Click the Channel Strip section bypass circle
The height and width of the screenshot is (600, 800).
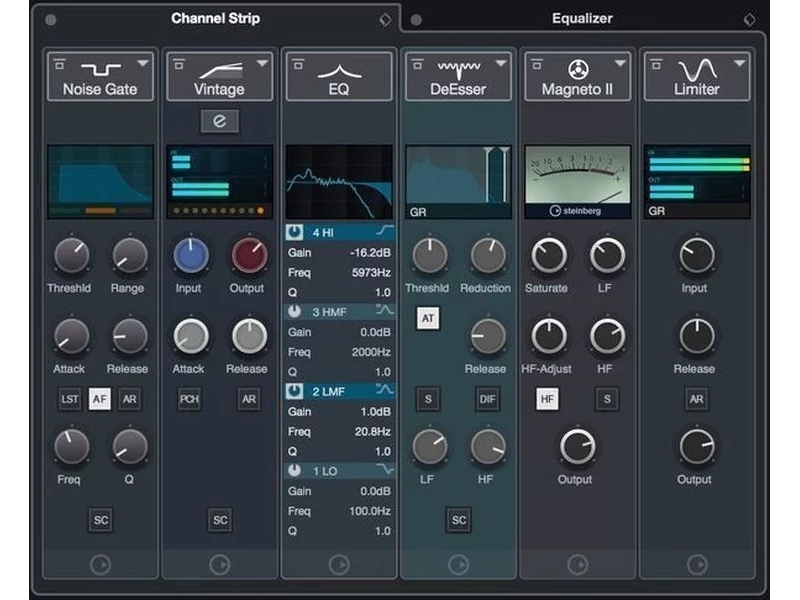(x=51, y=20)
